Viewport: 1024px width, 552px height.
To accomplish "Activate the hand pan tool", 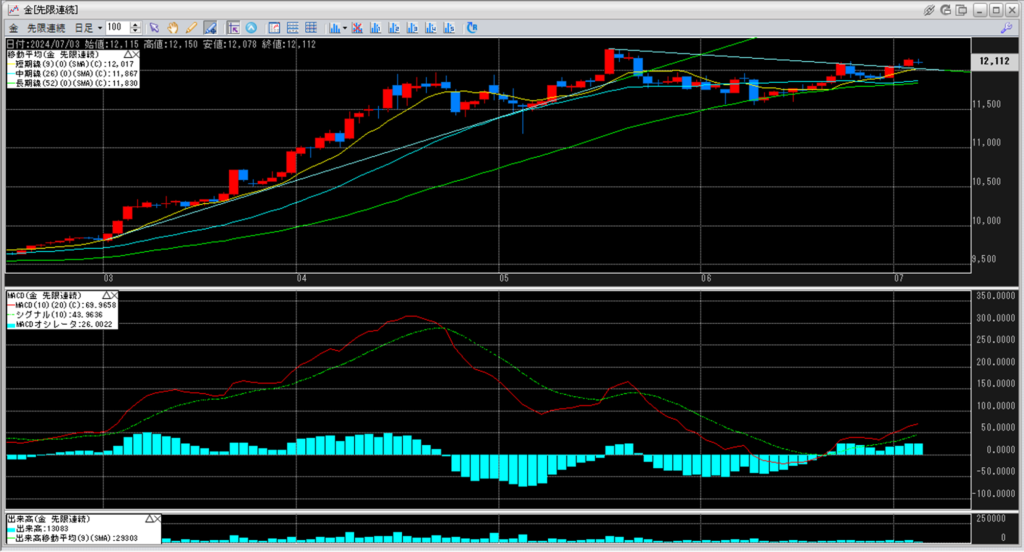I will pos(172,27).
